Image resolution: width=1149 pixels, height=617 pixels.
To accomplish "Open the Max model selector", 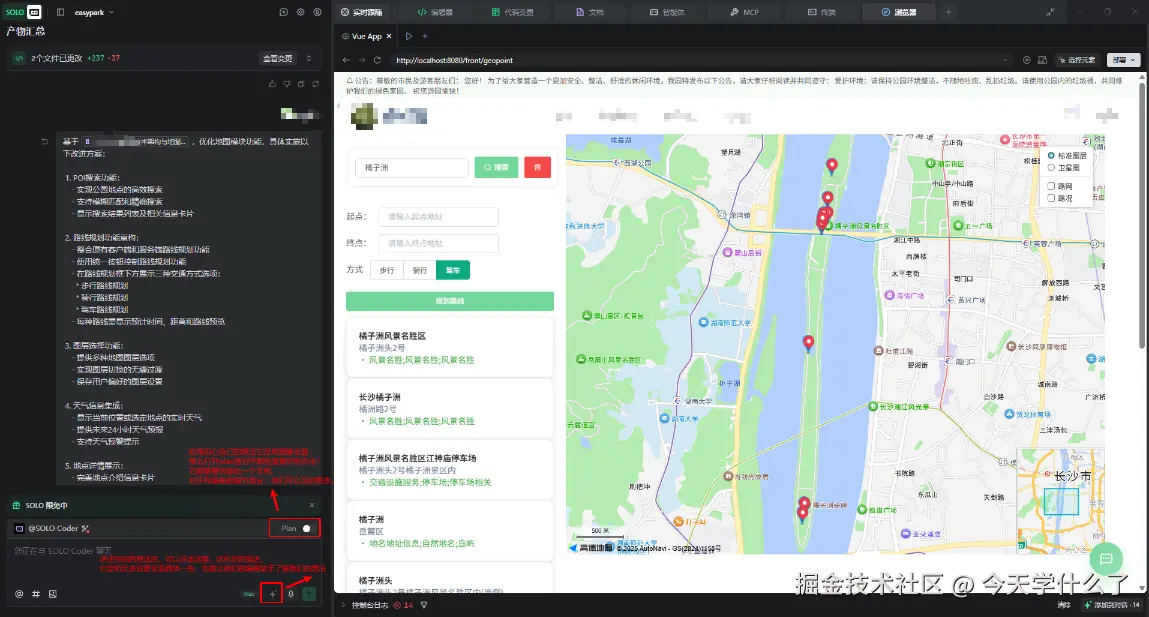I will (249, 594).
